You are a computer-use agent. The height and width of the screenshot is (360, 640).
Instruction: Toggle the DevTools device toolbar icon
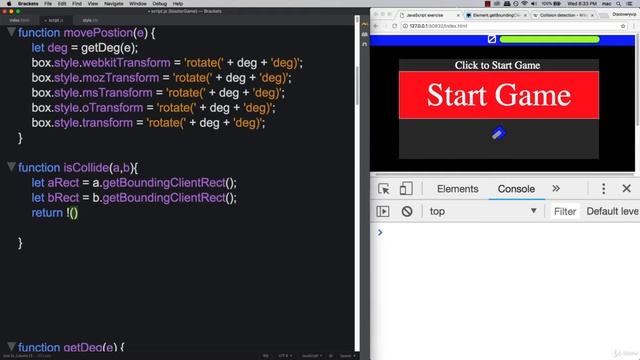(x=406, y=189)
